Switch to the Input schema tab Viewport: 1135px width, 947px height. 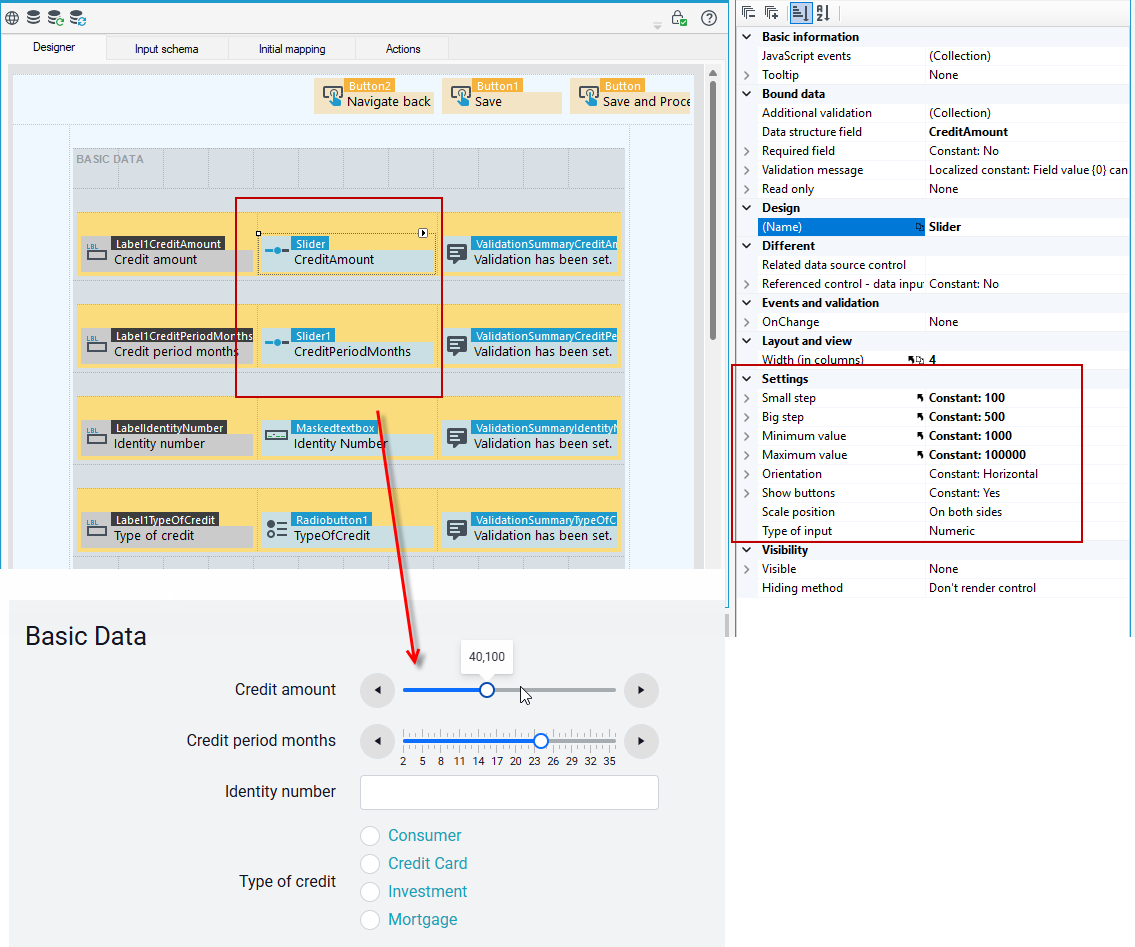coord(166,49)
